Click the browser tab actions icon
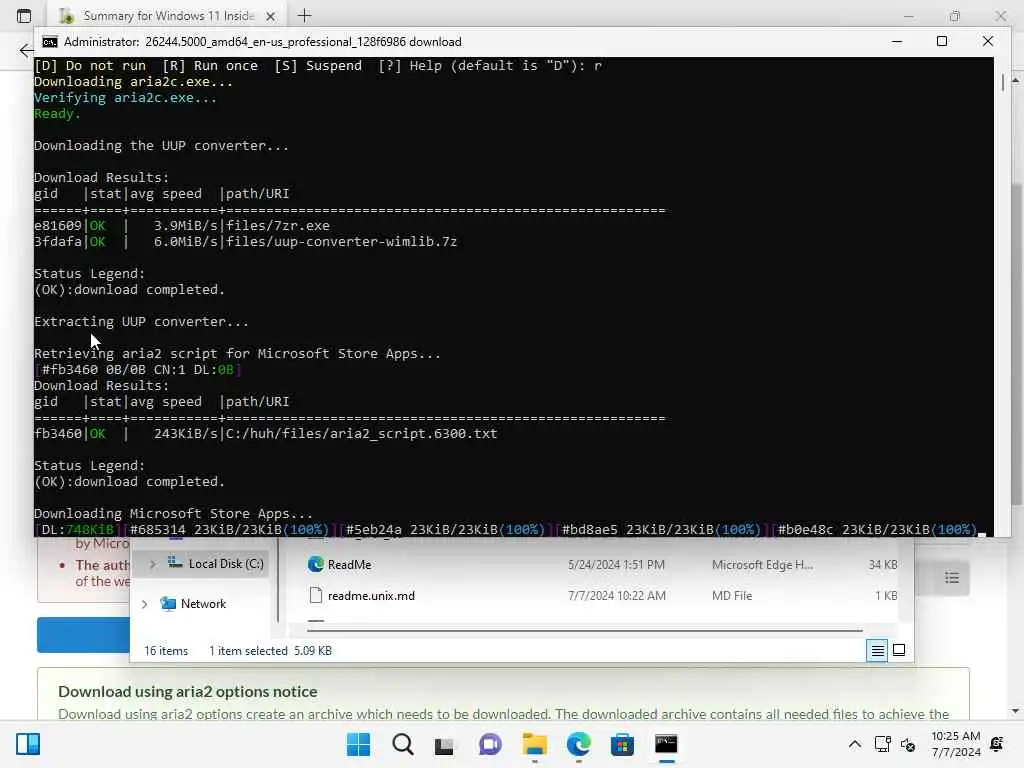Screen dimensions: 1024x768 [24, 16]
